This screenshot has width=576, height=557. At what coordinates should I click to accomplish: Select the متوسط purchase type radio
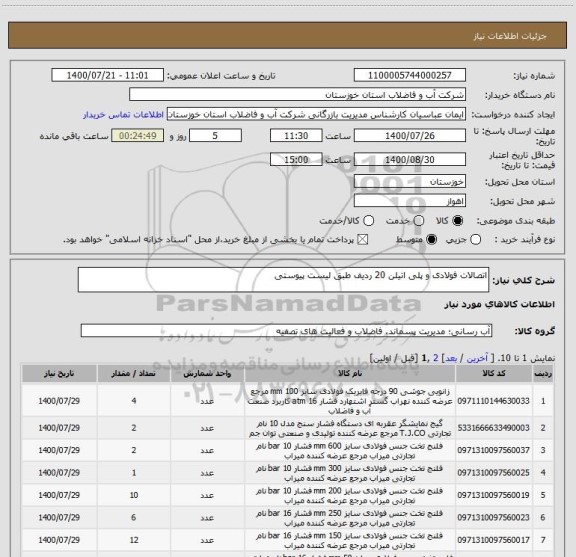(x=431, y=240)
